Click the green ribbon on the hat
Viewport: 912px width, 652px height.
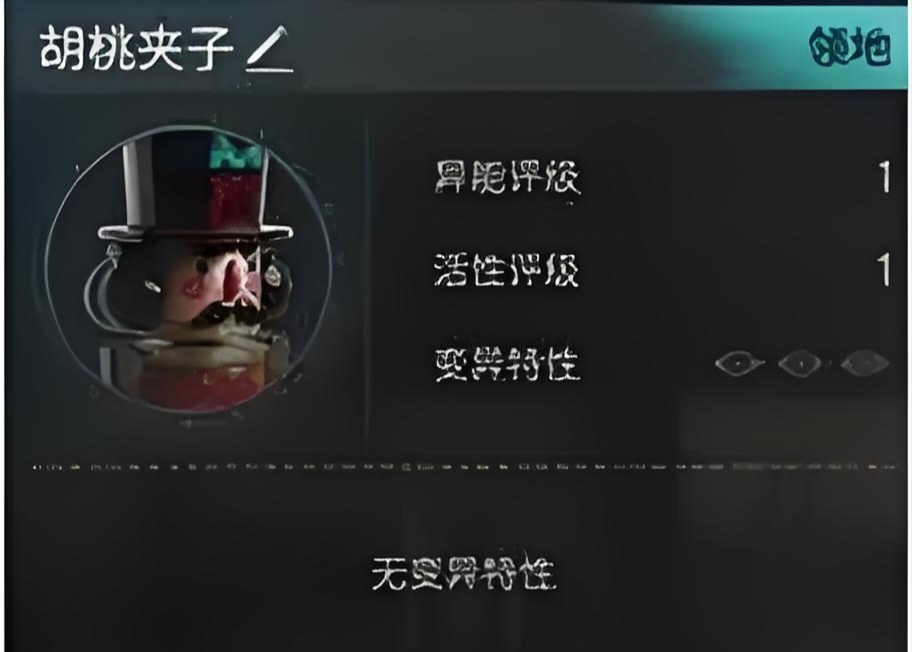(234, 151)
